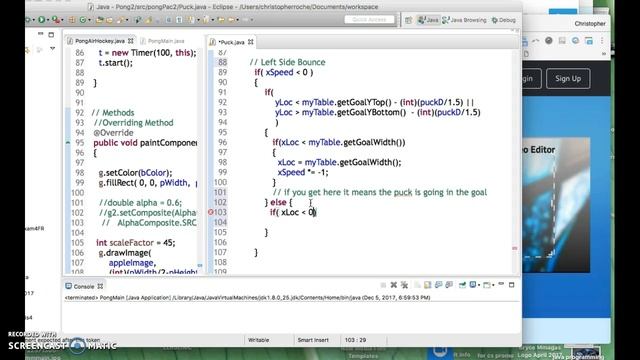Switch to the Java perspective
This screenshot has width=640, height=360.
tap(428, 20)
